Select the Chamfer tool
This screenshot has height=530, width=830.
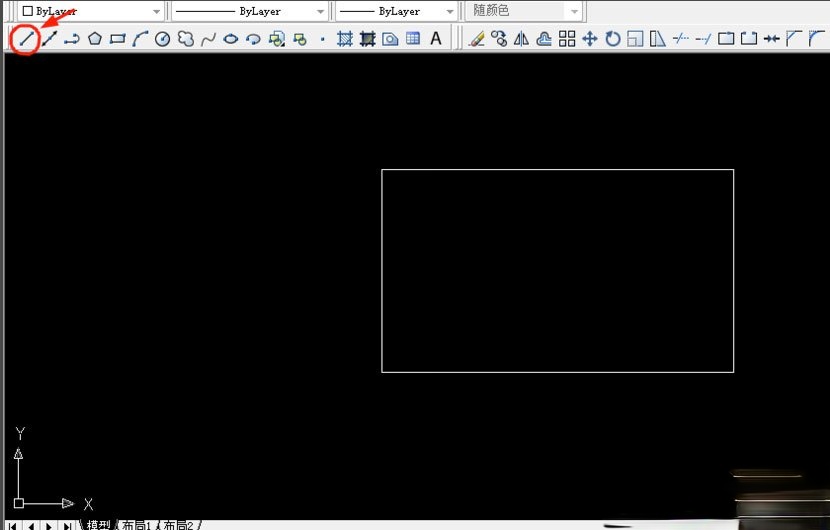pyautogui.click(x=794, y=39)
